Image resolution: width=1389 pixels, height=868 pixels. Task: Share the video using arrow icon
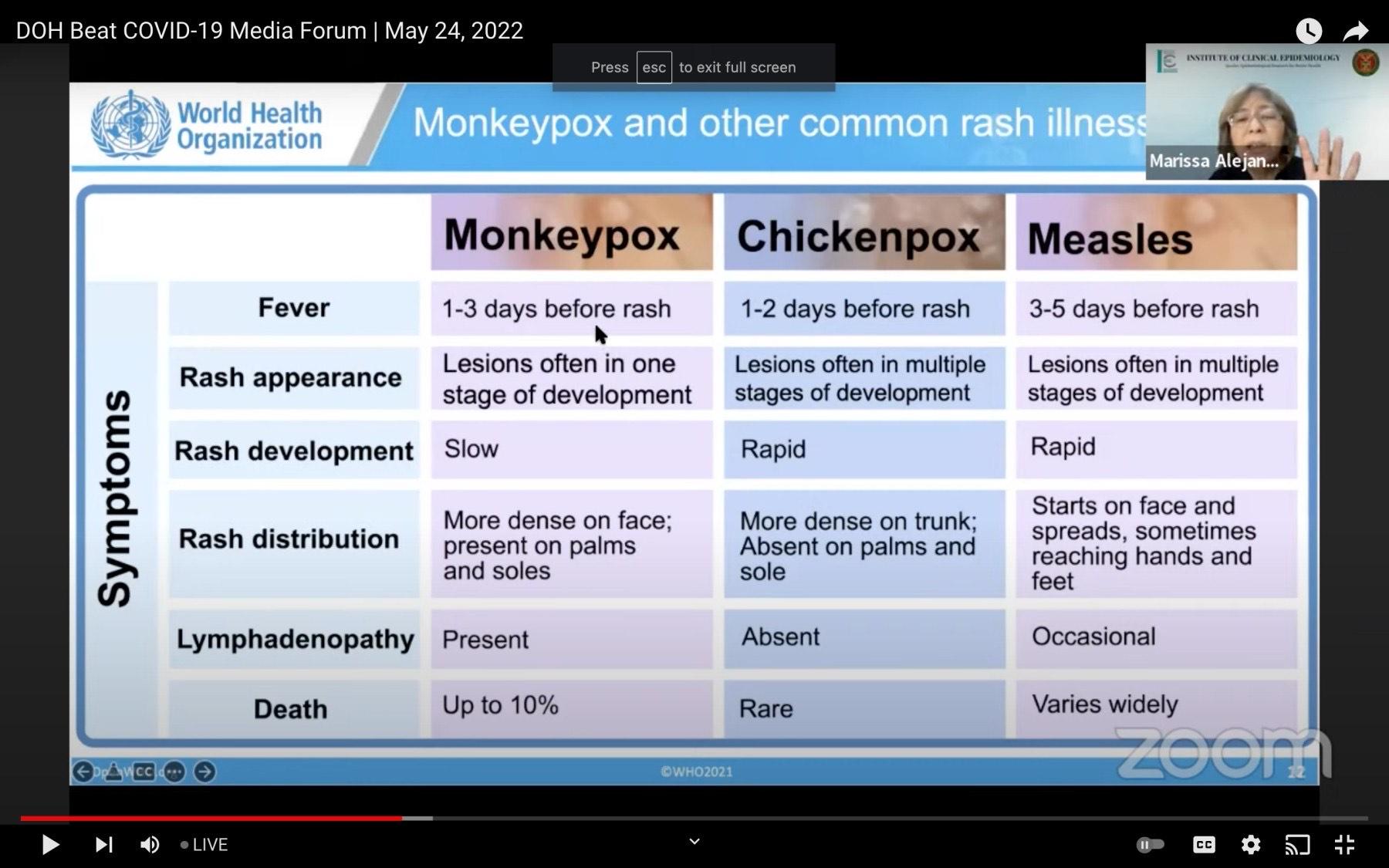(1356, 31)
